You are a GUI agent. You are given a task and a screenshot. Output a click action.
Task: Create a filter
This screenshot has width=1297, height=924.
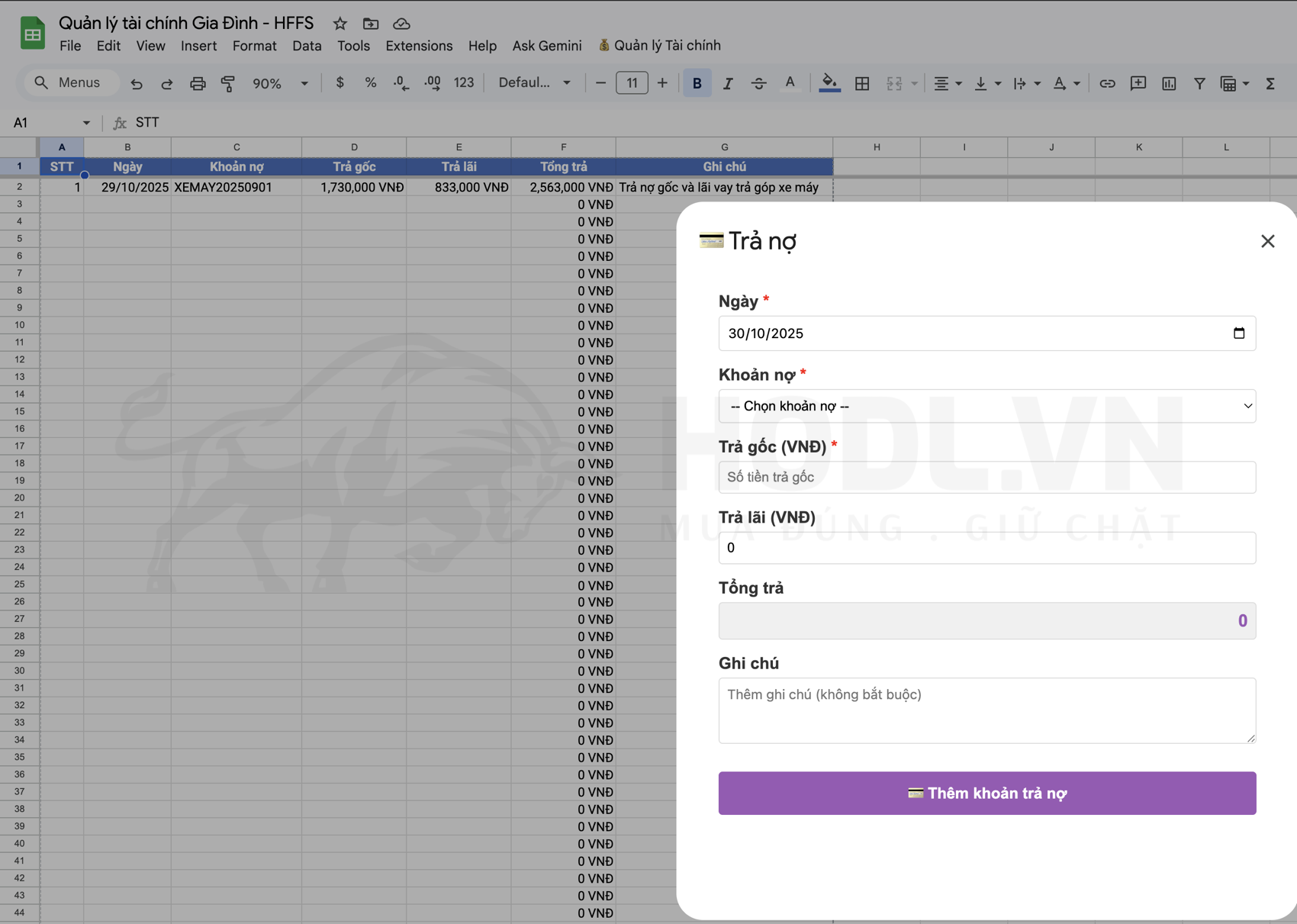1199,82
